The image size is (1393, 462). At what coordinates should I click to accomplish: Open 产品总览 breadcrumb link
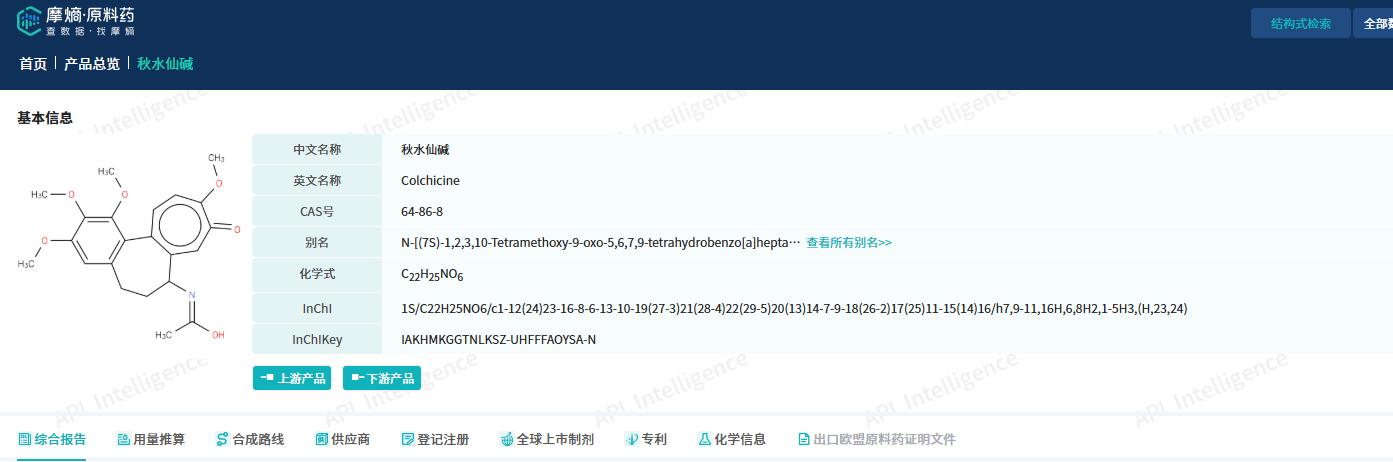[92, 64]
